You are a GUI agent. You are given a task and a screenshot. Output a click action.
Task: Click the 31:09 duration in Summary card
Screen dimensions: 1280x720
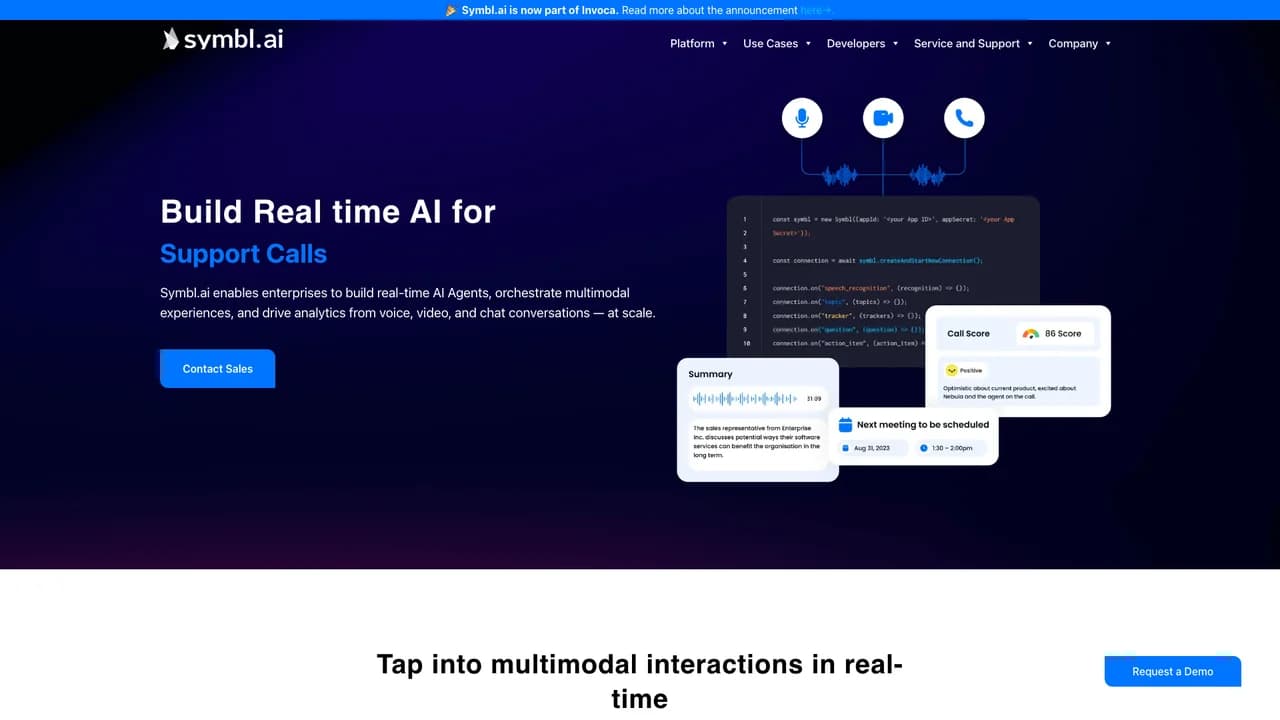point(814,398)
